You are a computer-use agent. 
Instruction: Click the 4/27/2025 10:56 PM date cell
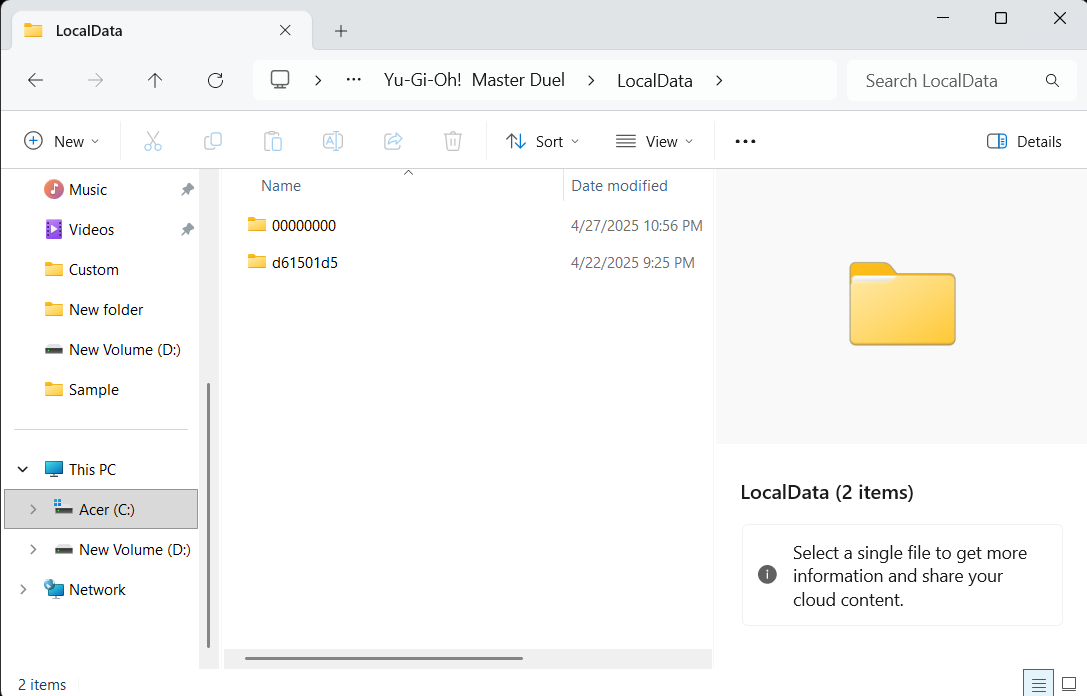click(x=636, y=225)
